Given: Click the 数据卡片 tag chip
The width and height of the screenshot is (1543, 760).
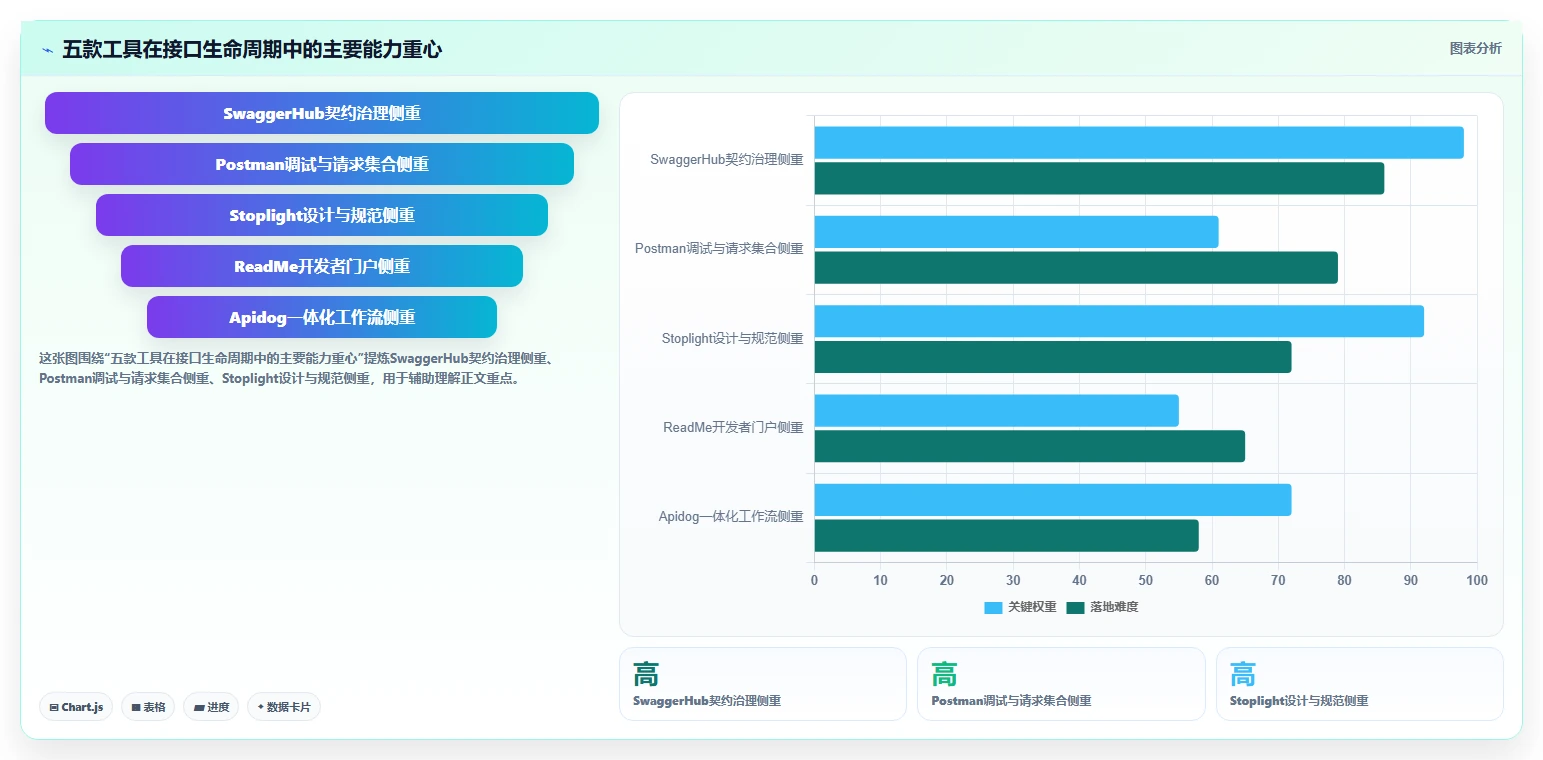Looking at the screenshot, I should 284,707.
